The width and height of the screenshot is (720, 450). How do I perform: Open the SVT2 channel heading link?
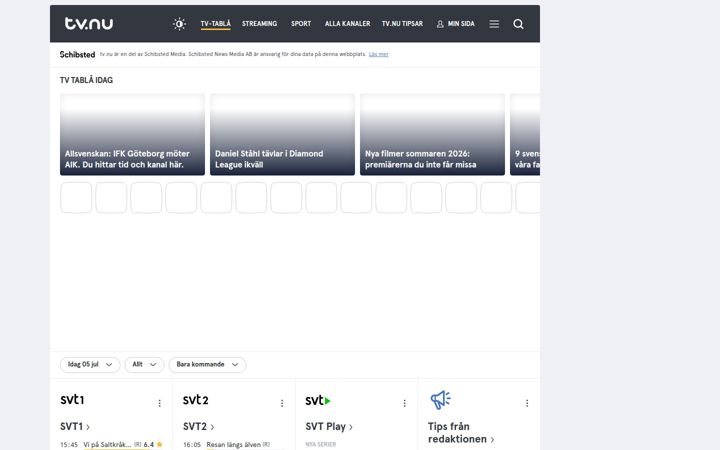click(x=198, y=427)
